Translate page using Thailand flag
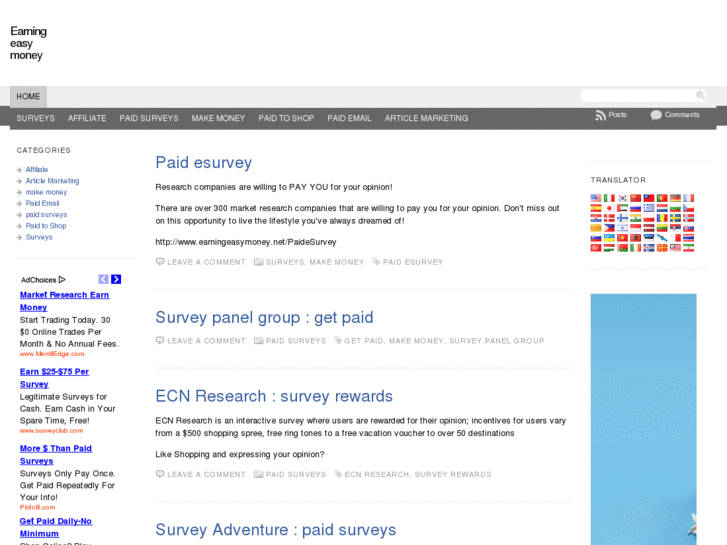 point(689,238)
